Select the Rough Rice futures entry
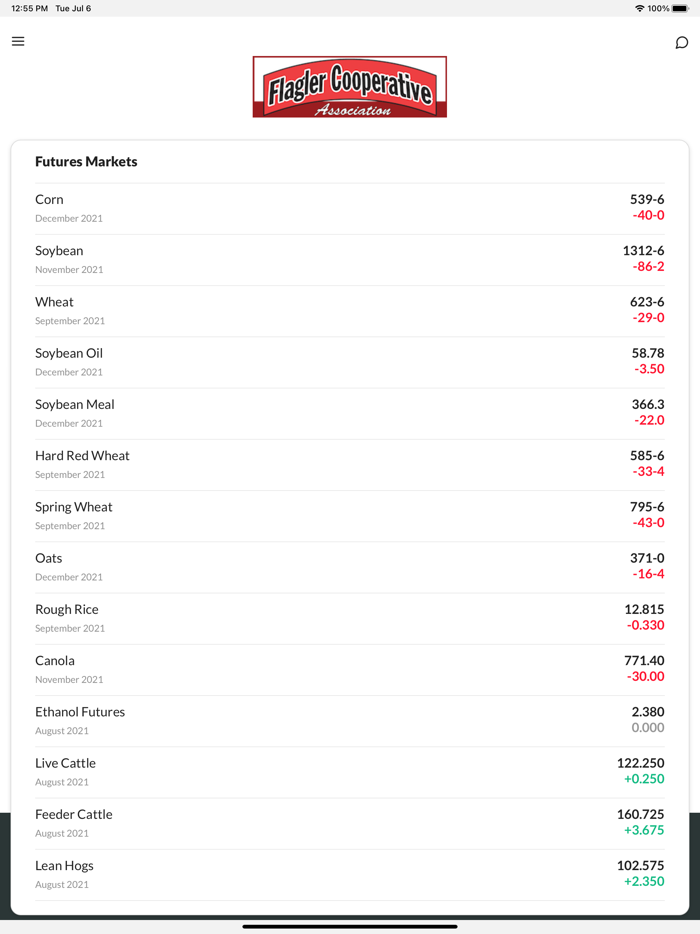Screen dimensions: 700x934 tap(350, 617)
